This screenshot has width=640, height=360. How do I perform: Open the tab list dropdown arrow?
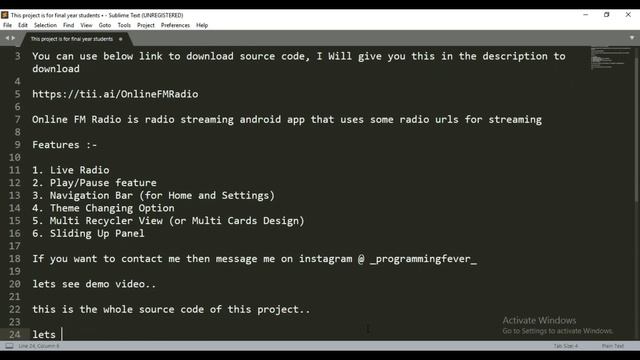coord(632,38)
